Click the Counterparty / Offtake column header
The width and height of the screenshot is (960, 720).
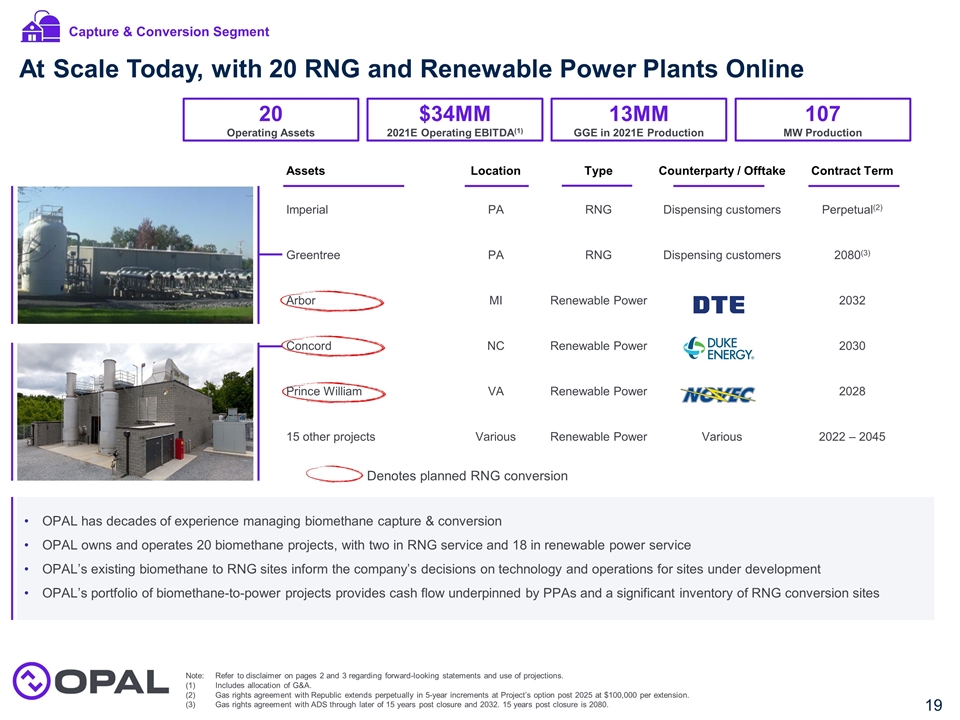(x=721, y=171)
